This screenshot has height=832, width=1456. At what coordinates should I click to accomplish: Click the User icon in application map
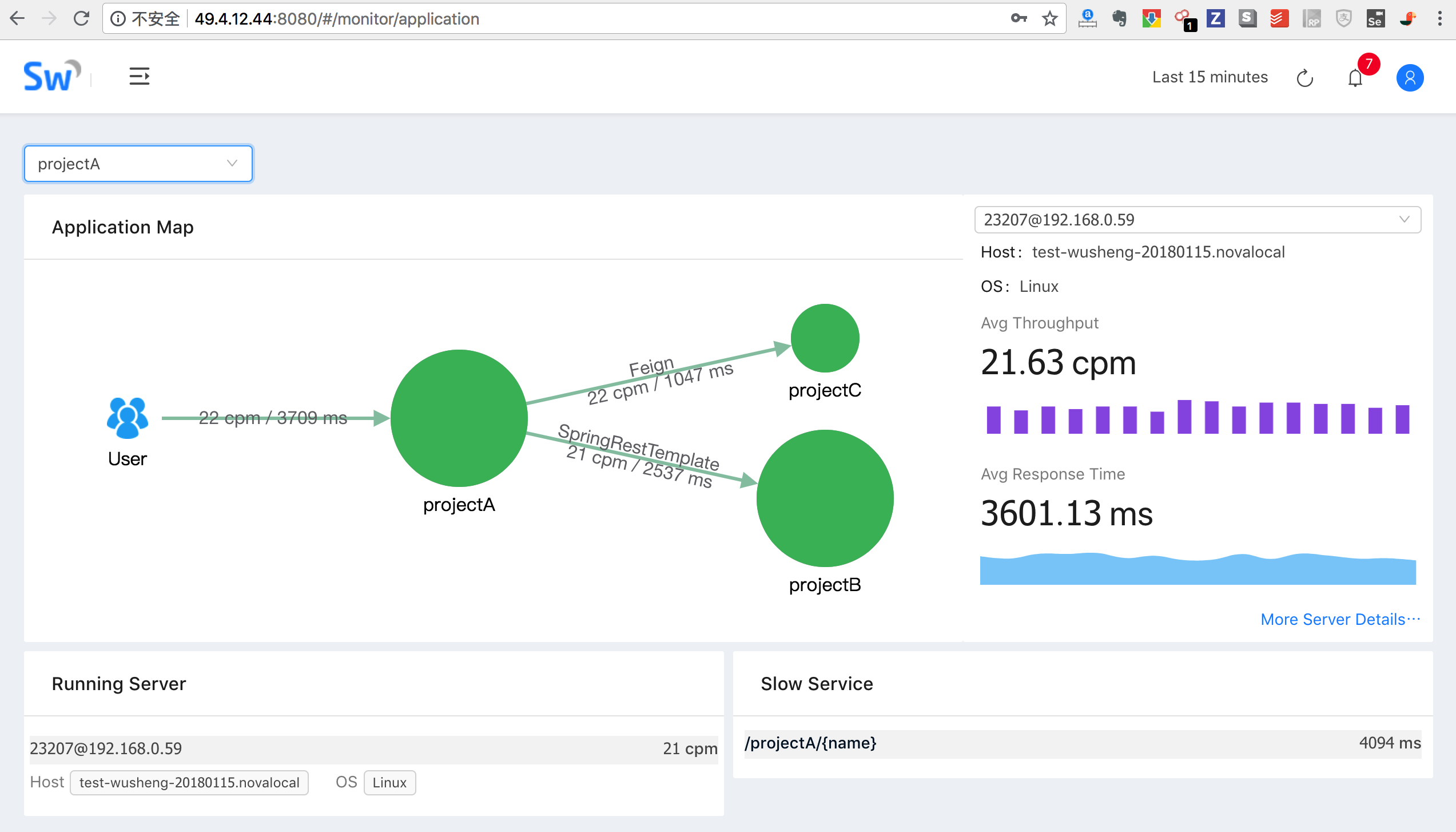[127, 418]
